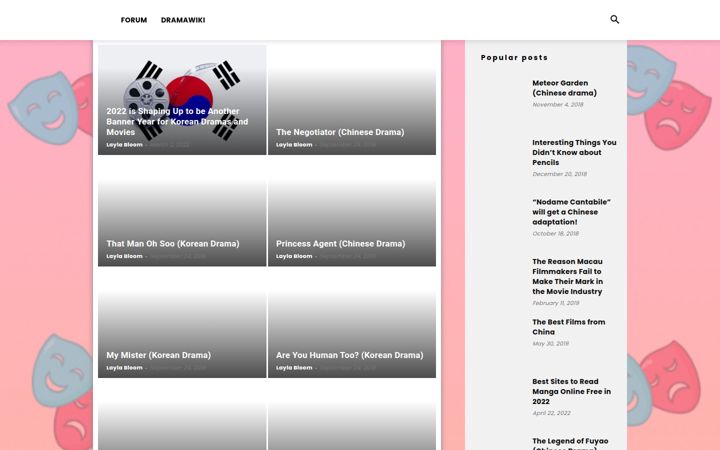Open 'The Best Films from China' post
The width and height of the screenshot is (720, 450).
[568, 327]
